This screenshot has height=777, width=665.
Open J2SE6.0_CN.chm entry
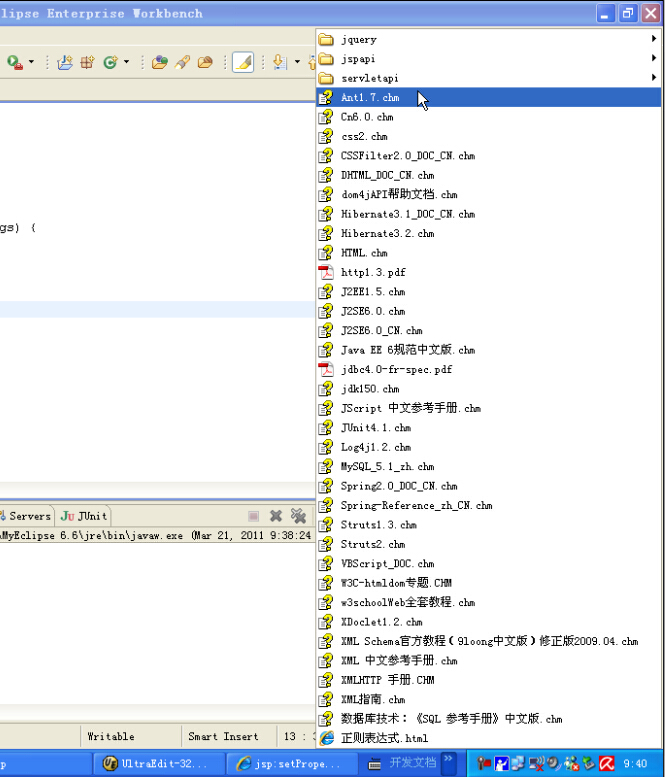click(489, 331)
